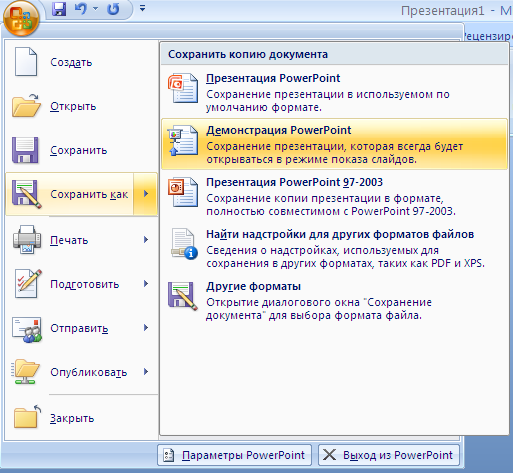
Task: Expand the Опубликовать submenu arrow
Action: (146, 372)
